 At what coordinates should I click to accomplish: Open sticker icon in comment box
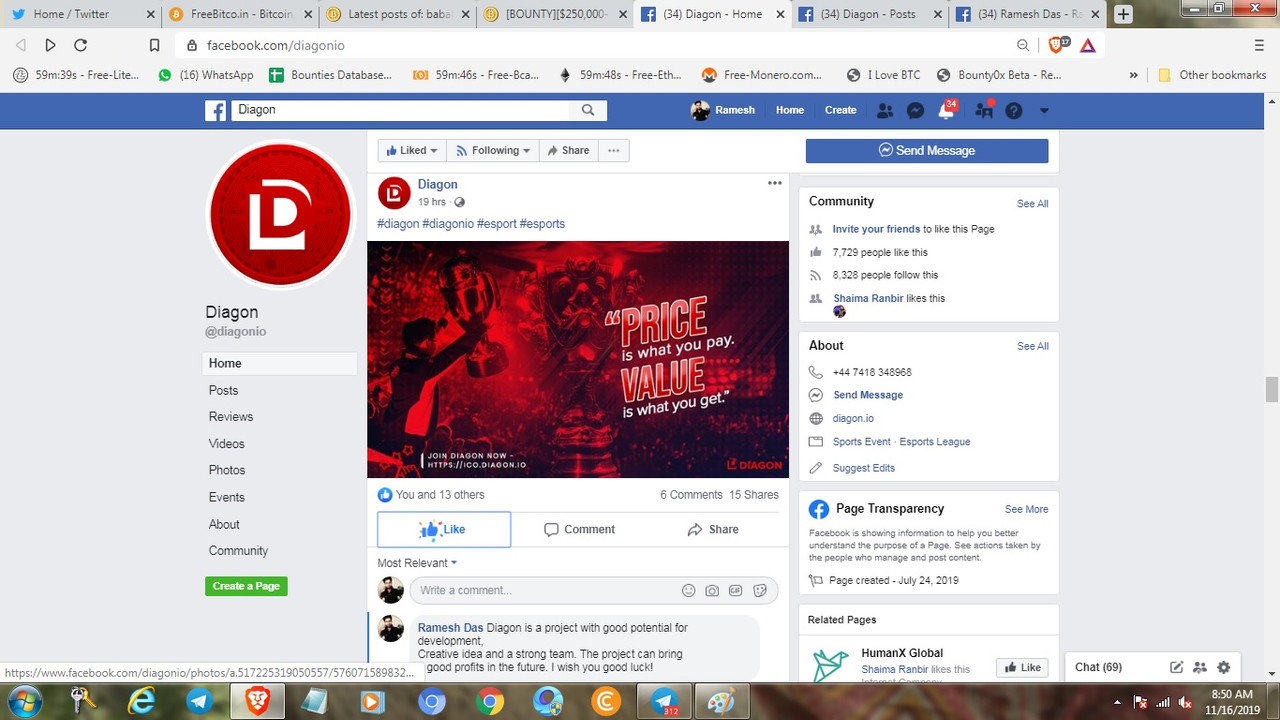point(760,590)
